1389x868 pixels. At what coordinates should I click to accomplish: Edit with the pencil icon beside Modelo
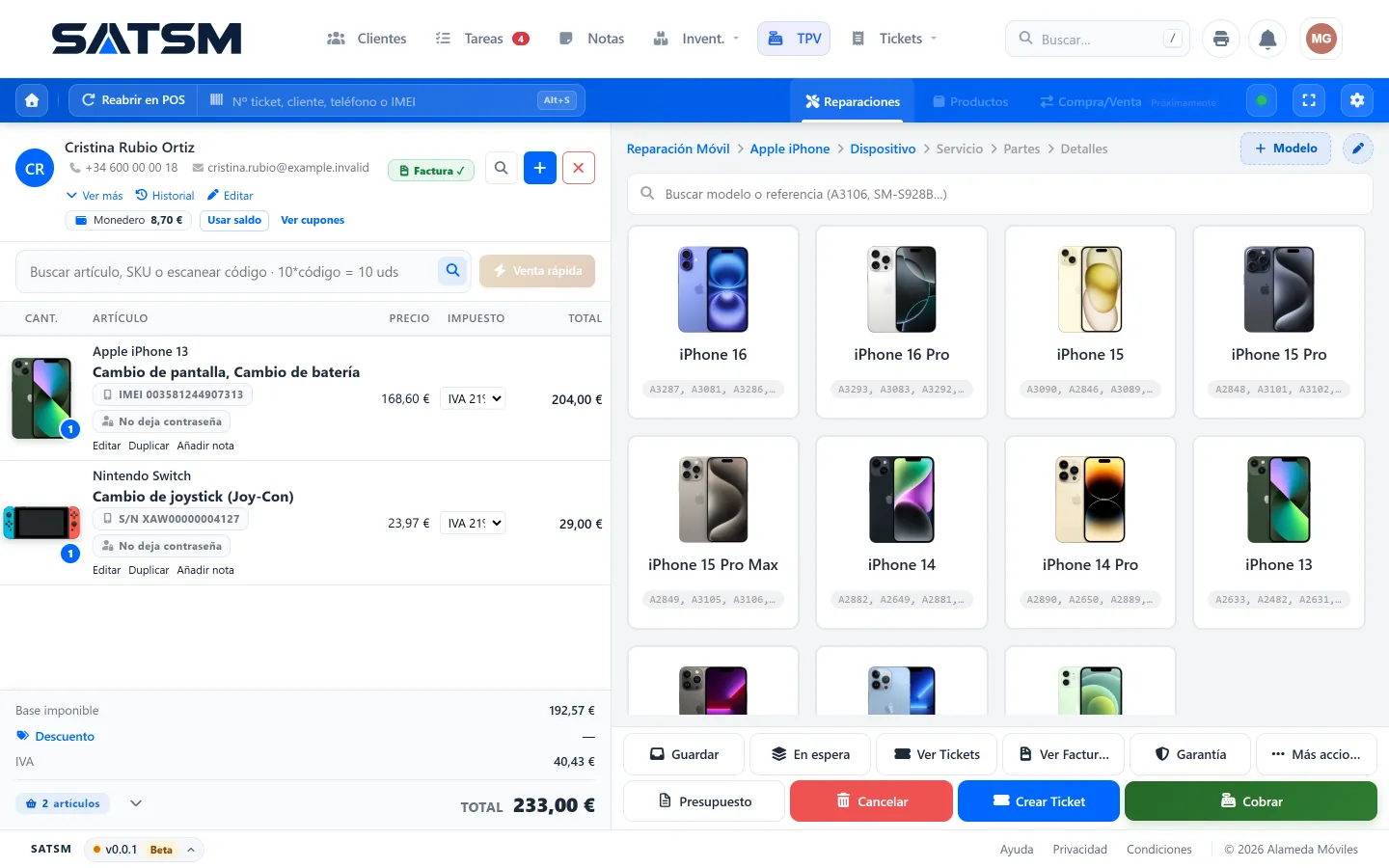tap(1358, 149)
